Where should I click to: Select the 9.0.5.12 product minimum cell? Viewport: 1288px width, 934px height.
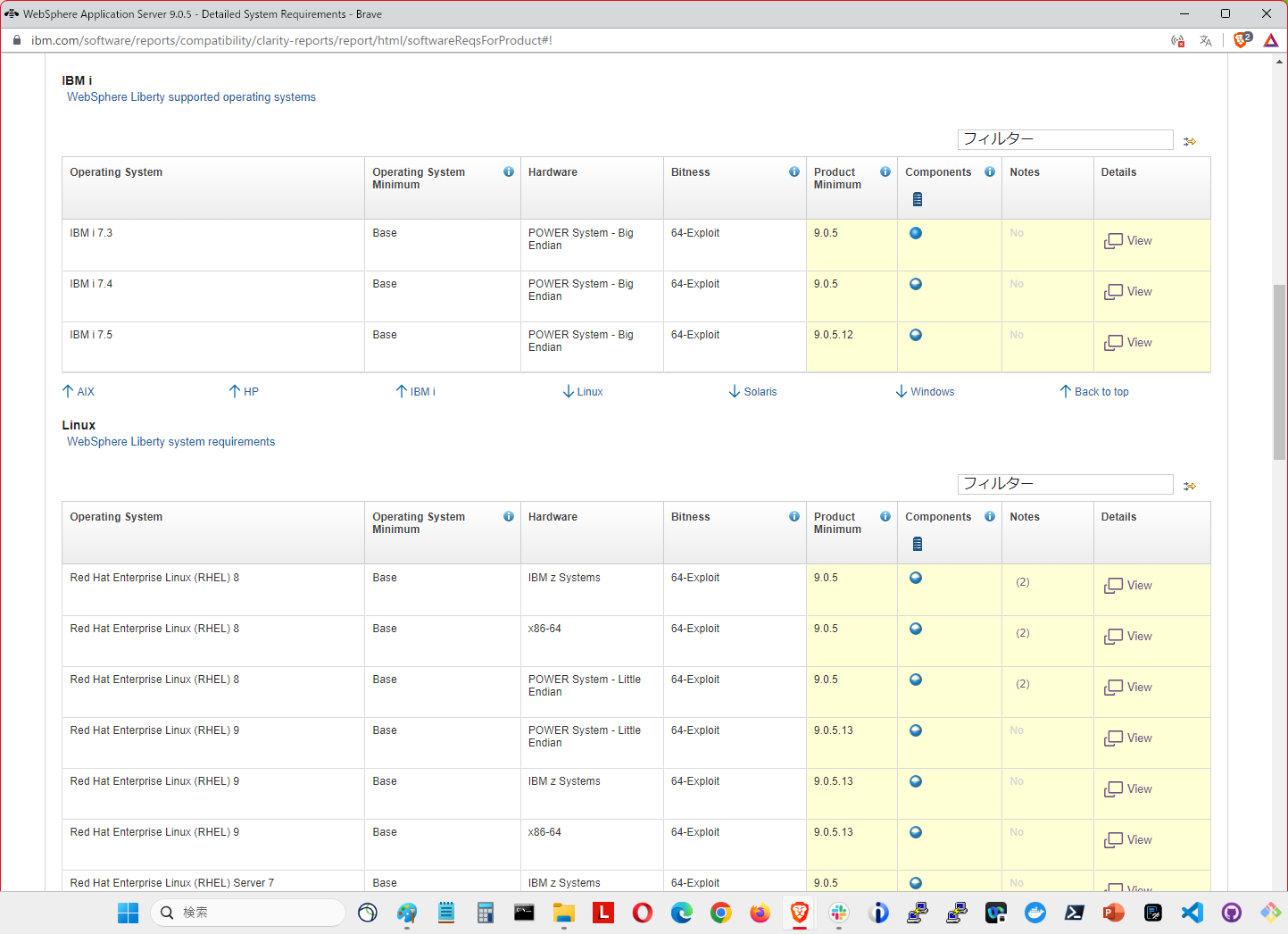click(852, 347)
